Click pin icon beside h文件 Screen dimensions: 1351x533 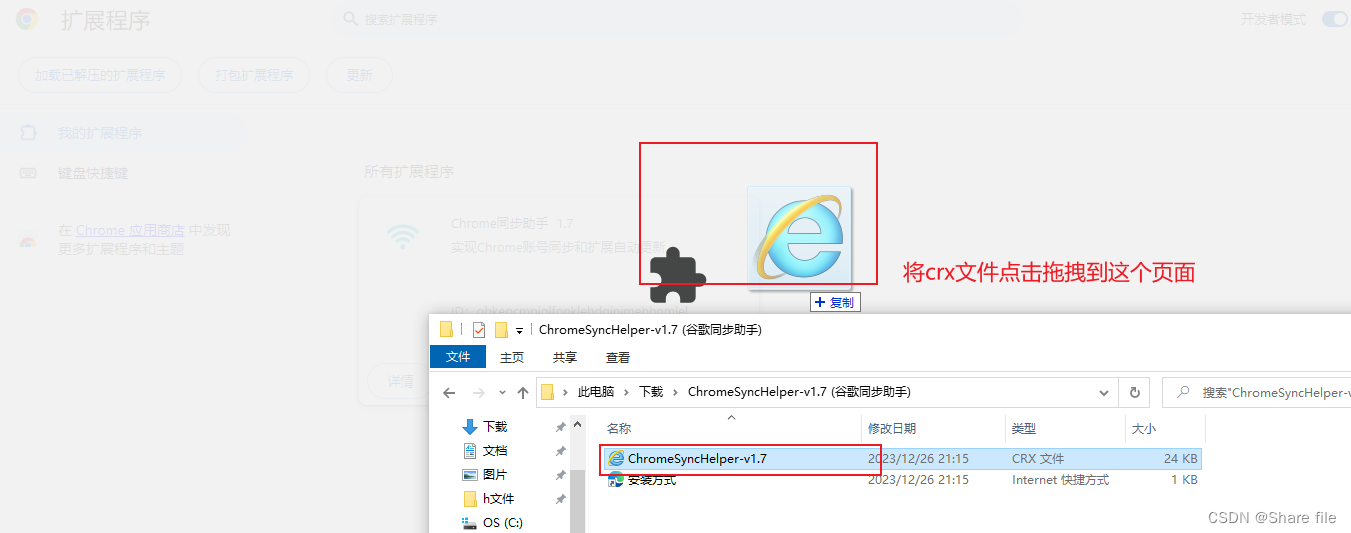tap(560, 499)
